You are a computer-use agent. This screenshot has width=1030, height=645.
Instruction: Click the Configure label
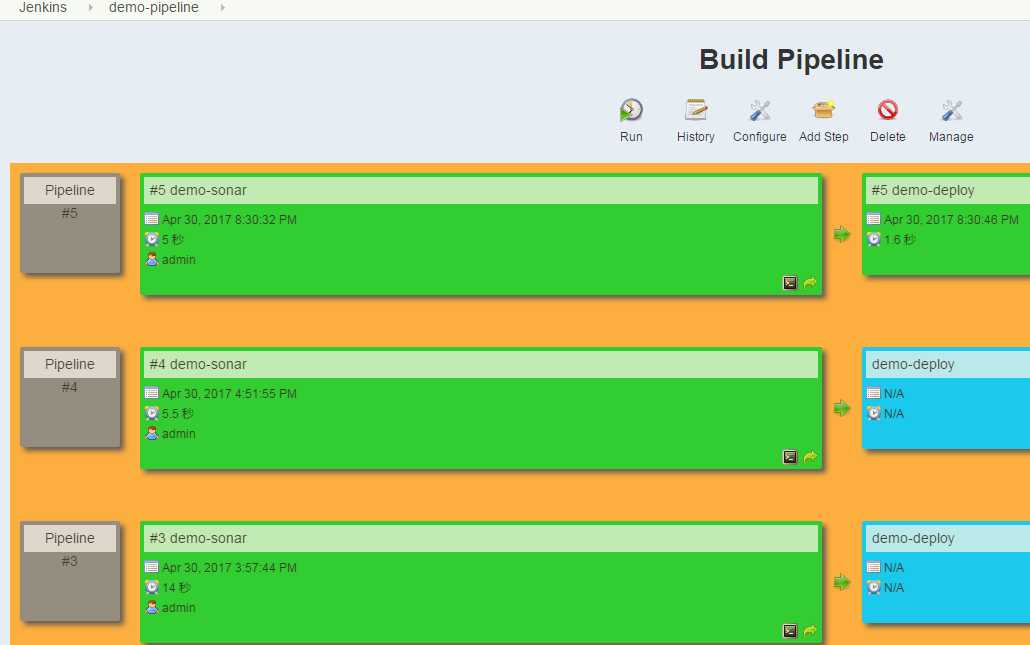(759, 137)
